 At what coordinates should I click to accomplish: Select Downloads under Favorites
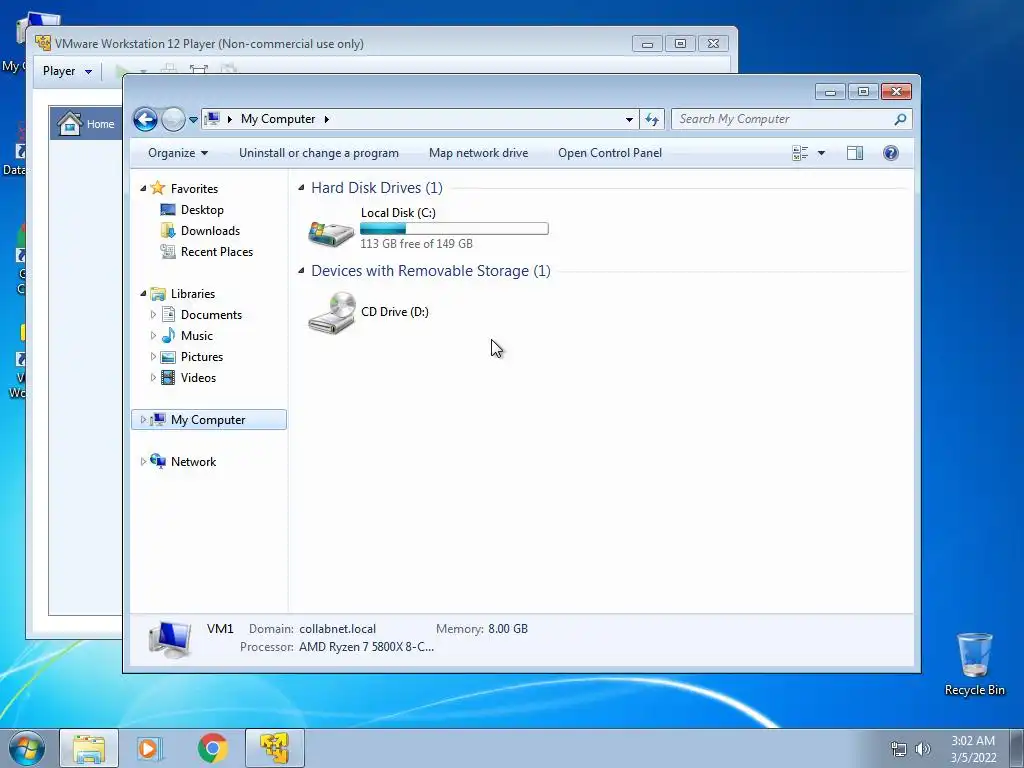[x=210, y=231]
